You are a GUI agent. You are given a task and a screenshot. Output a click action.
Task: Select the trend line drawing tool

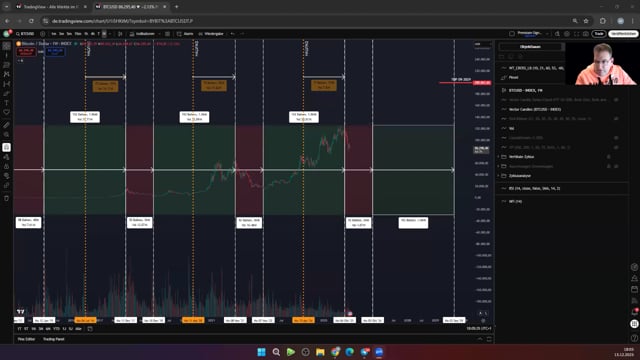(7, 56)
